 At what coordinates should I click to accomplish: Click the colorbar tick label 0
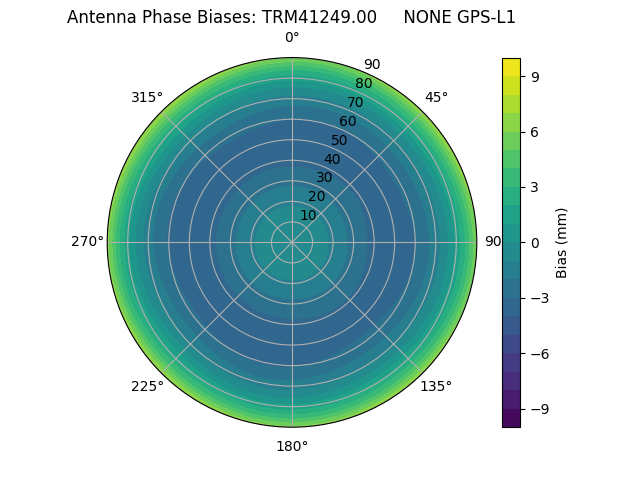point(536,243)
